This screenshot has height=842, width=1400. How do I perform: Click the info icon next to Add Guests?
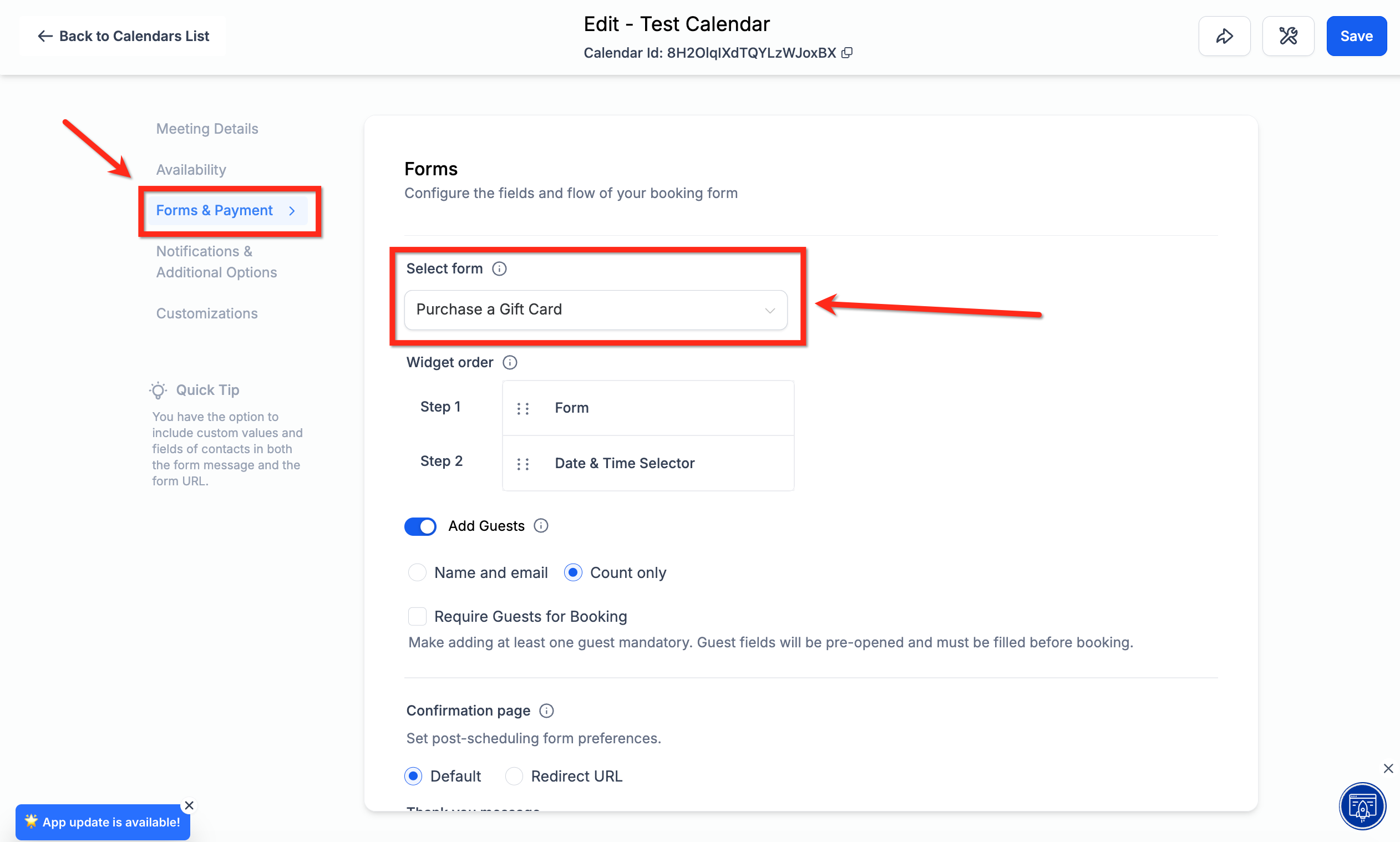541,526
